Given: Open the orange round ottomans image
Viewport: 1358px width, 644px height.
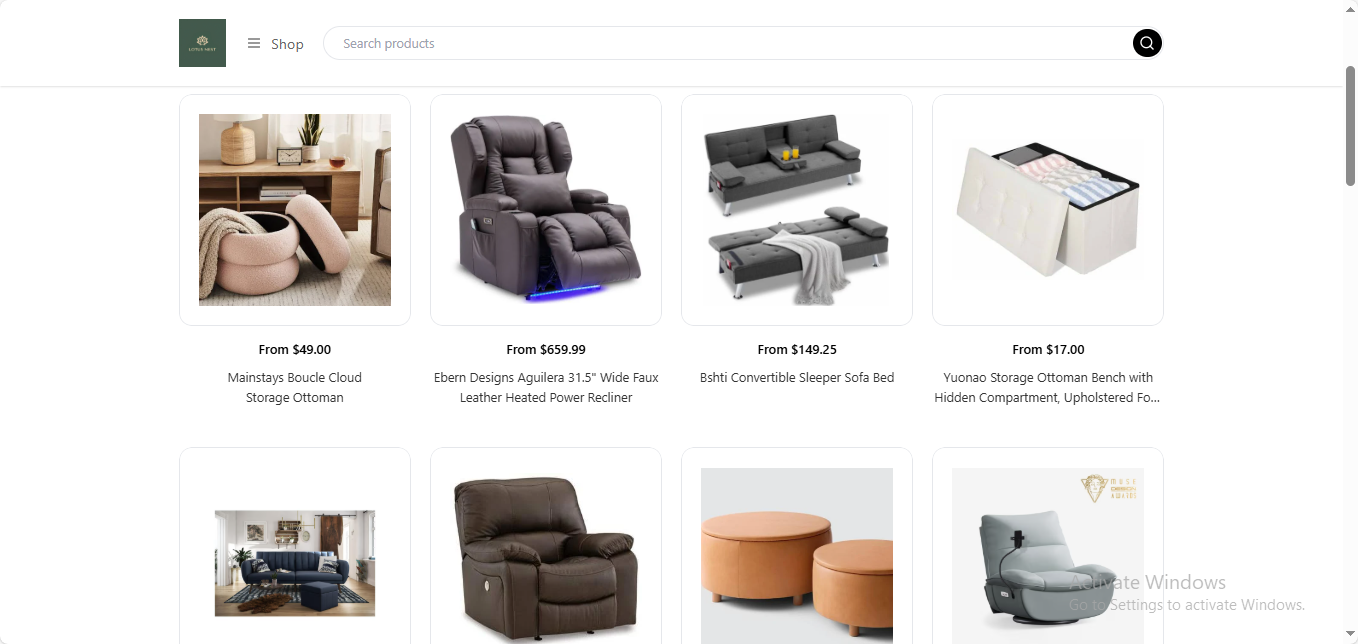Looking at the screenshot, I should coord(797,556).
